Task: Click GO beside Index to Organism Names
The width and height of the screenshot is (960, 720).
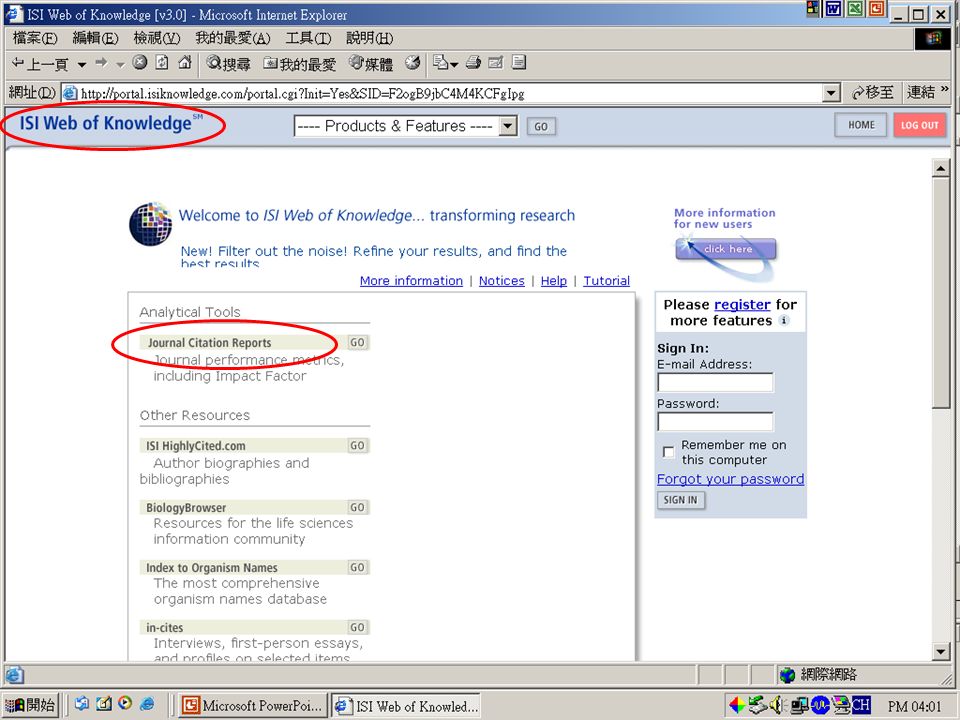Action: click(x=358, y=567)
